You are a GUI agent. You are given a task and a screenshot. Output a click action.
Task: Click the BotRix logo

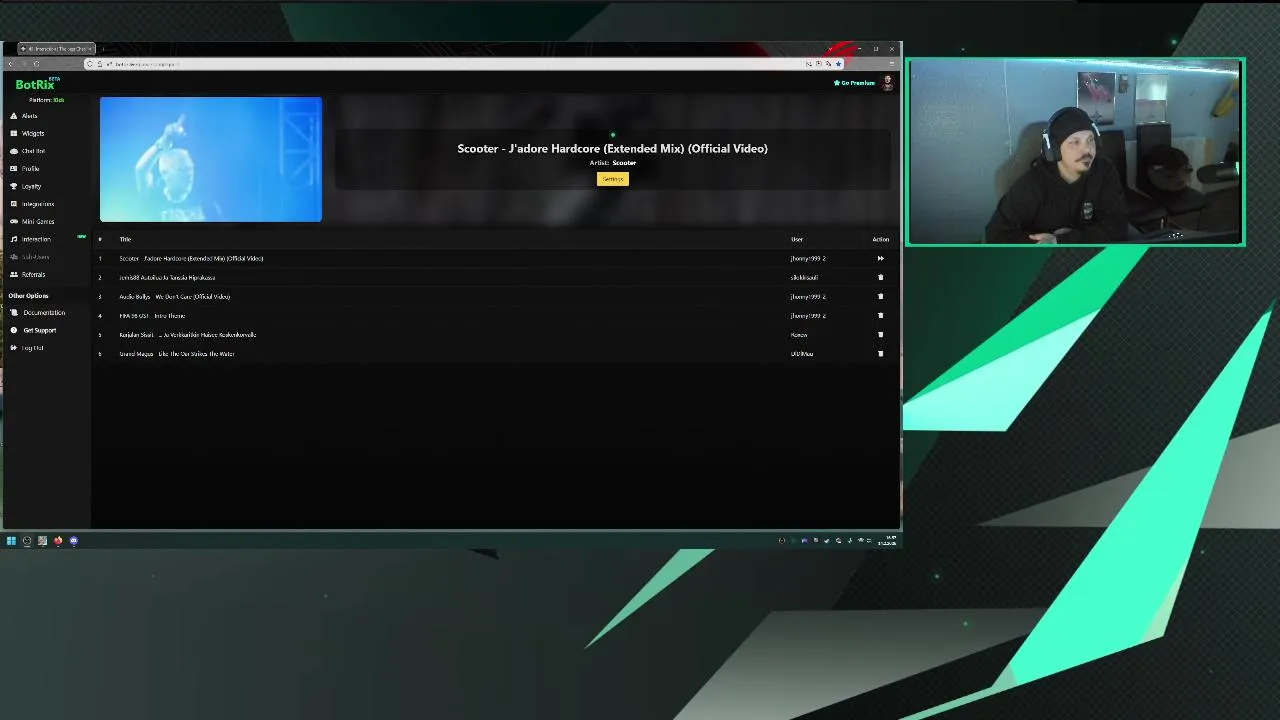36,85
